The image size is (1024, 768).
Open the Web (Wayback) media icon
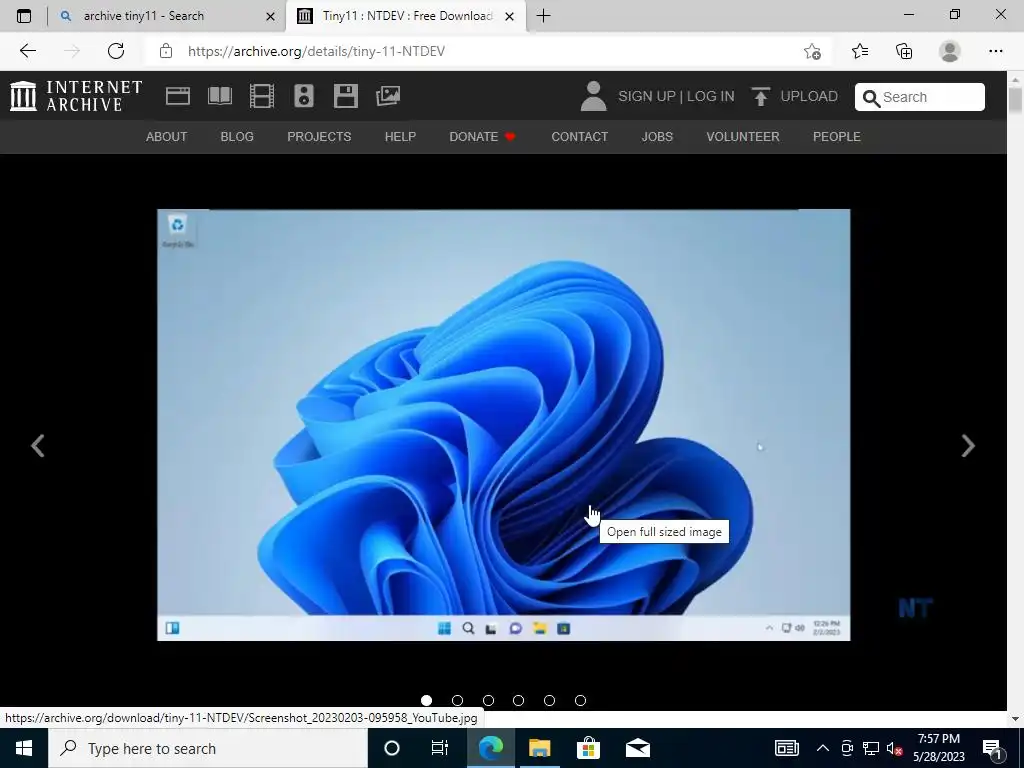tap(178, 96)
